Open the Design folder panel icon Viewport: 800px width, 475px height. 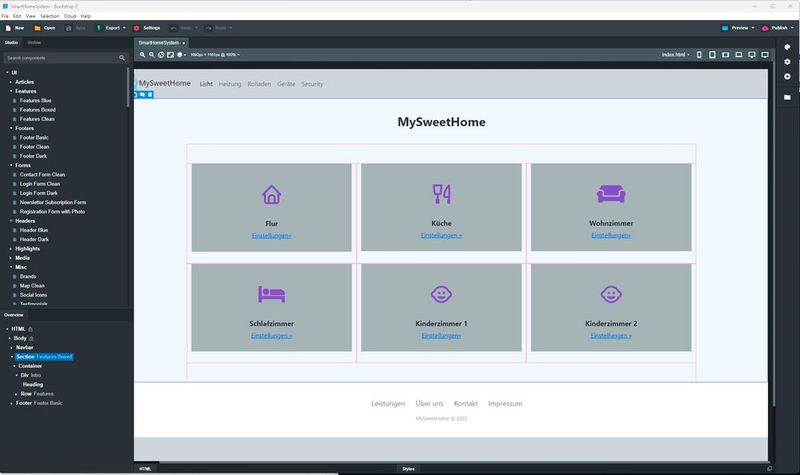(x=787, y=97)
